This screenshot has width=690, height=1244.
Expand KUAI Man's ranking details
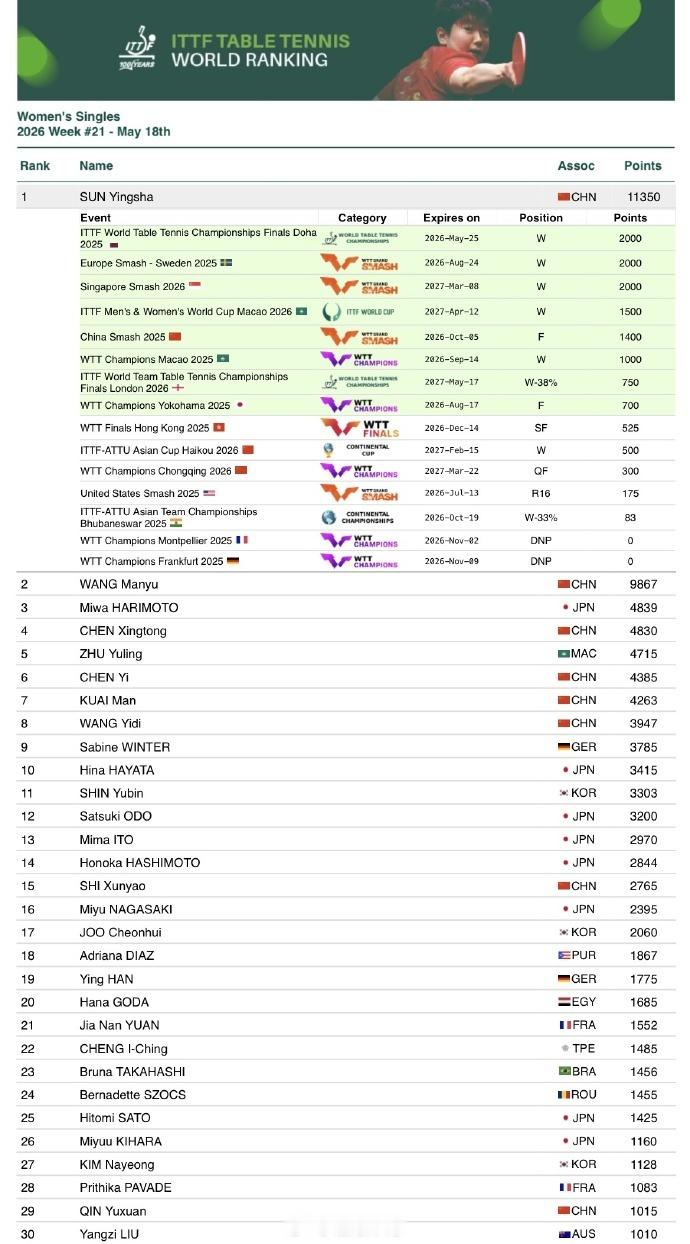point(345,700)
